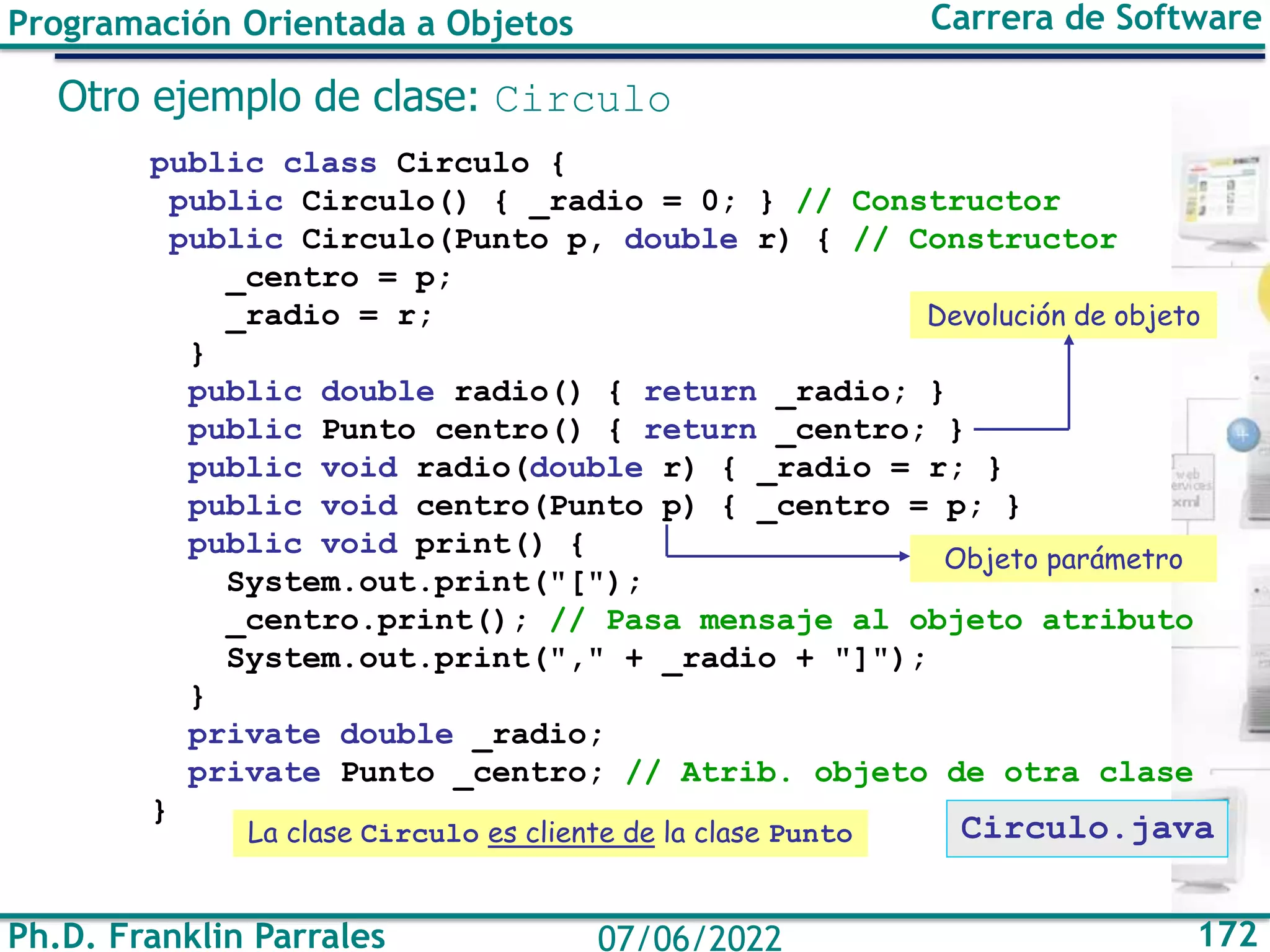The image size is (1270, 952).
Task: Select the 'Devolución de objeto' callout box
Action: (1063, 315)
